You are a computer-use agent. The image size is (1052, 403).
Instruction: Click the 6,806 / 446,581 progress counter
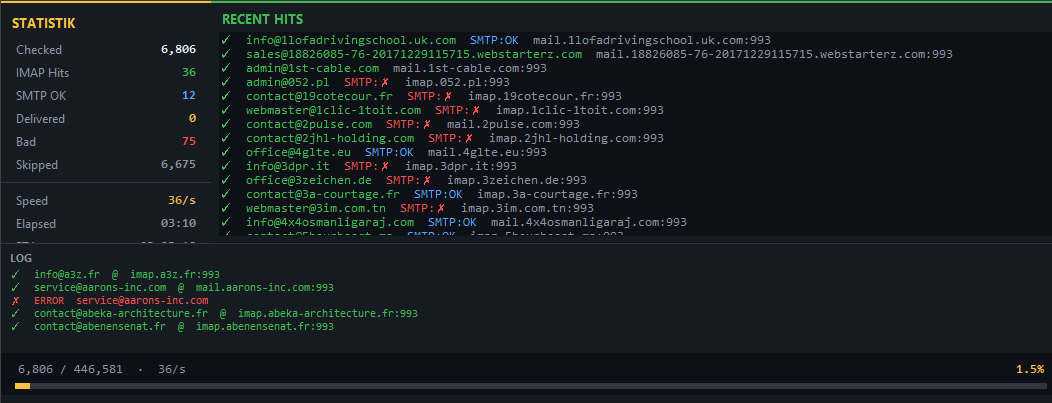pos(70,369)
